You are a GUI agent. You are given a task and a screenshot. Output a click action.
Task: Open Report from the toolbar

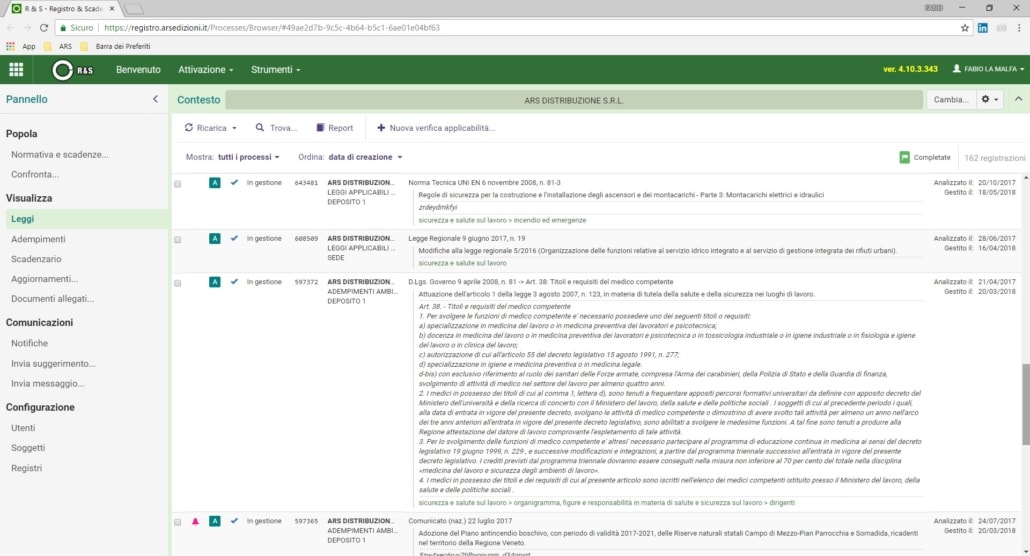334,127
